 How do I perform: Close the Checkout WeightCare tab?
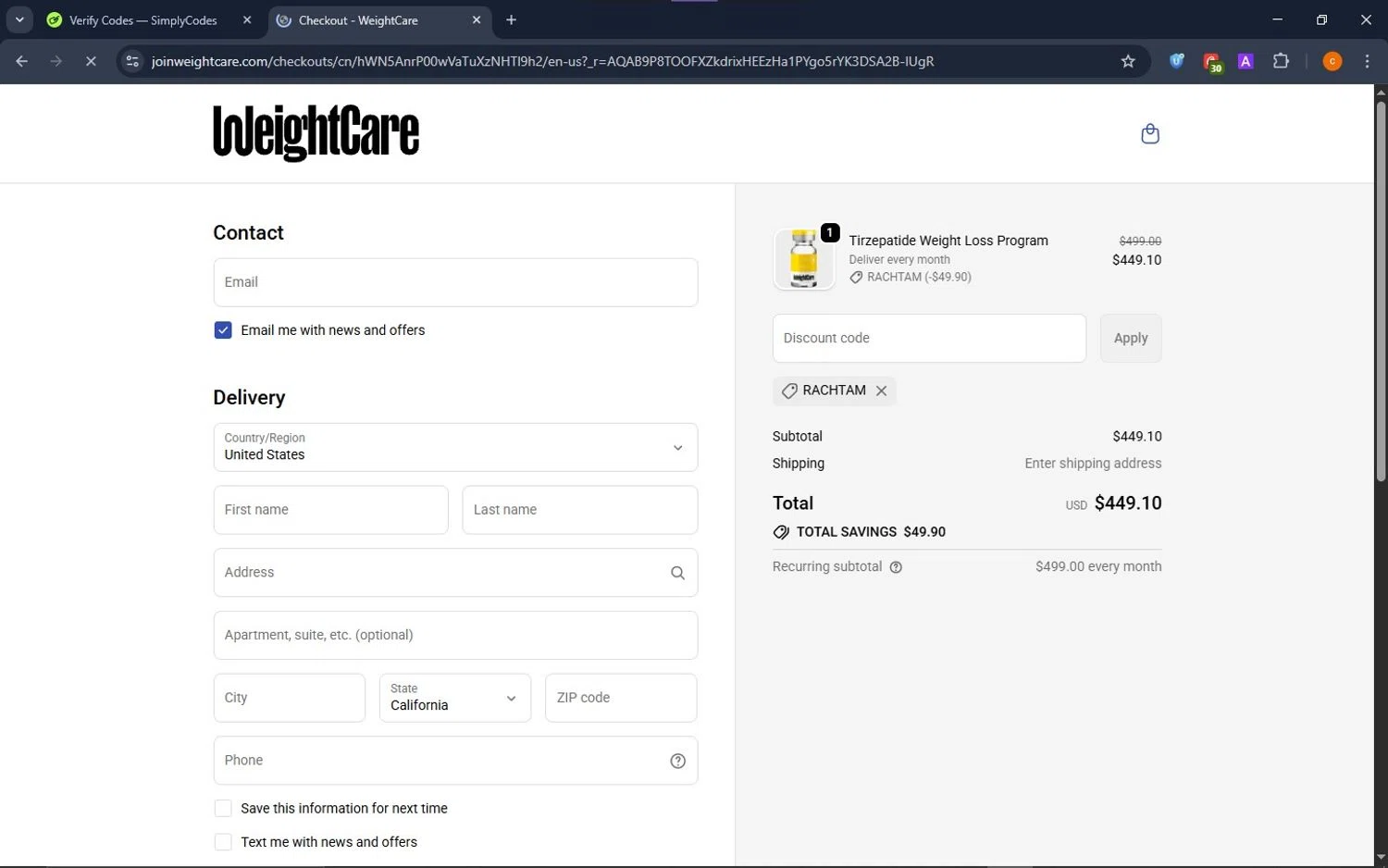click(x=477, y=19)
